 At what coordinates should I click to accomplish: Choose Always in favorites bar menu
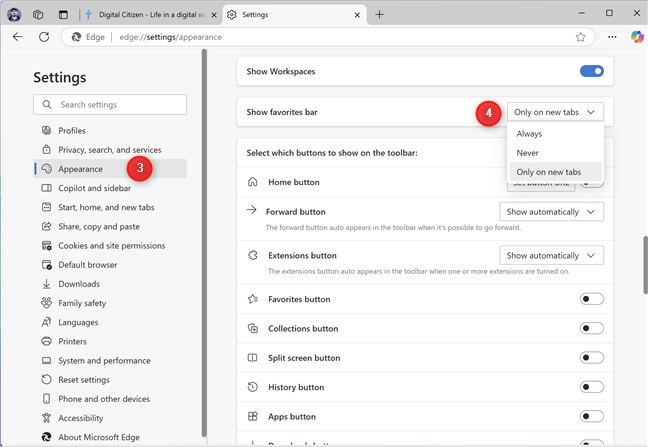point(555,133)
